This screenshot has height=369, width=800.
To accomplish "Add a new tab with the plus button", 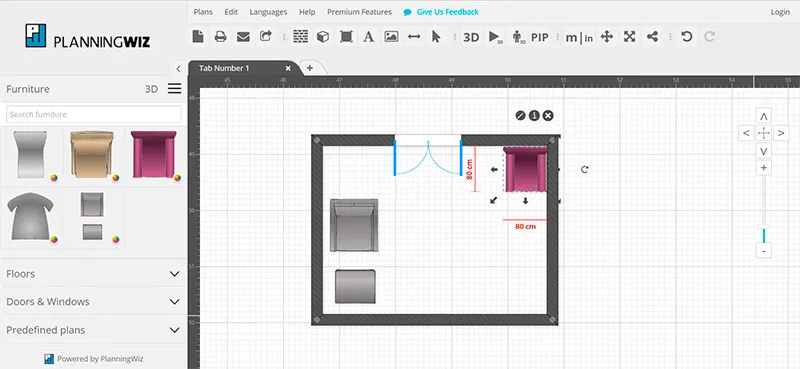I will pyautogui.click(x=309, y=68).
